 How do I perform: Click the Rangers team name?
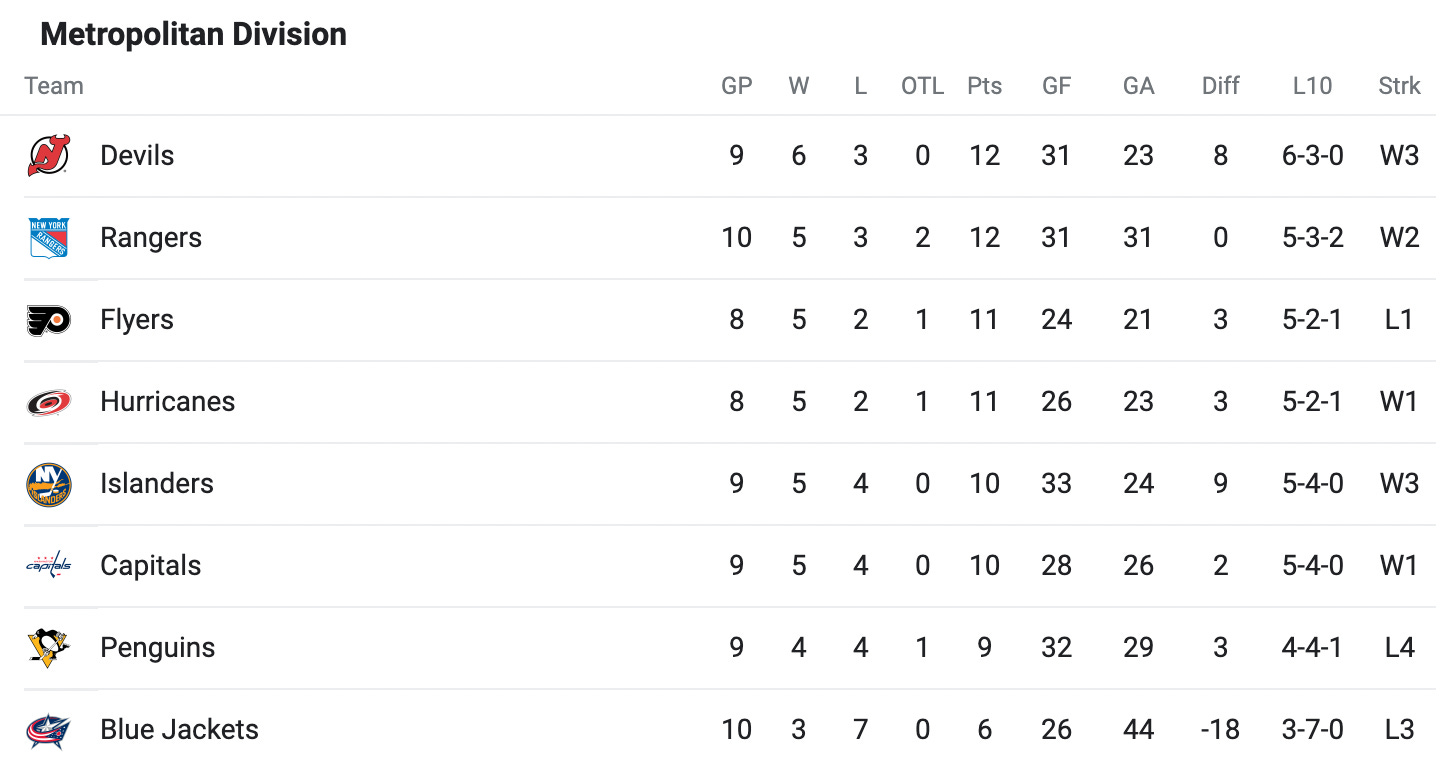(x=151, y=238)
